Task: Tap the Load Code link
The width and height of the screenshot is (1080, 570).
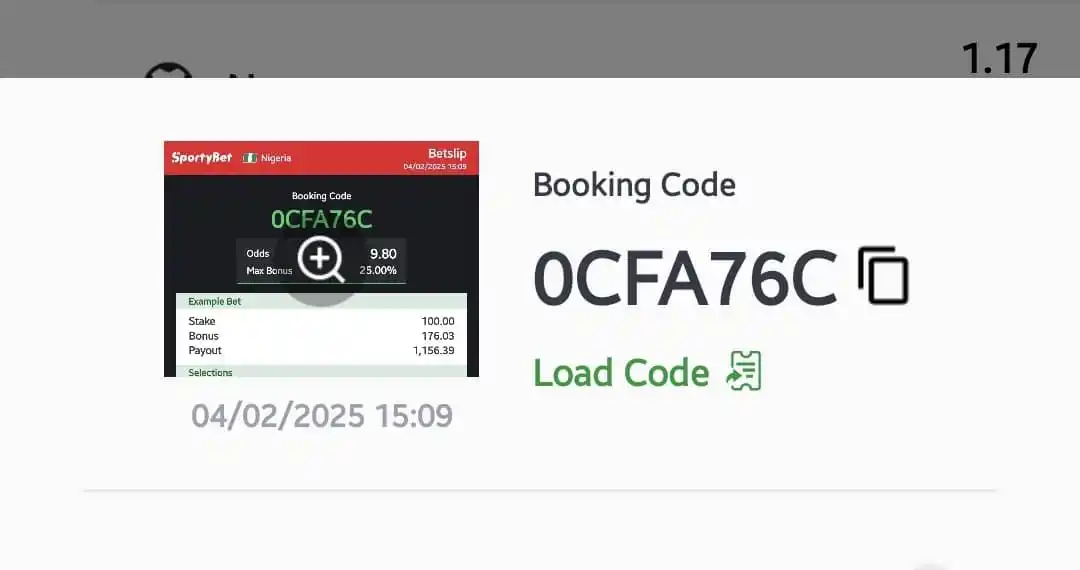Action: tap(621, 372)
